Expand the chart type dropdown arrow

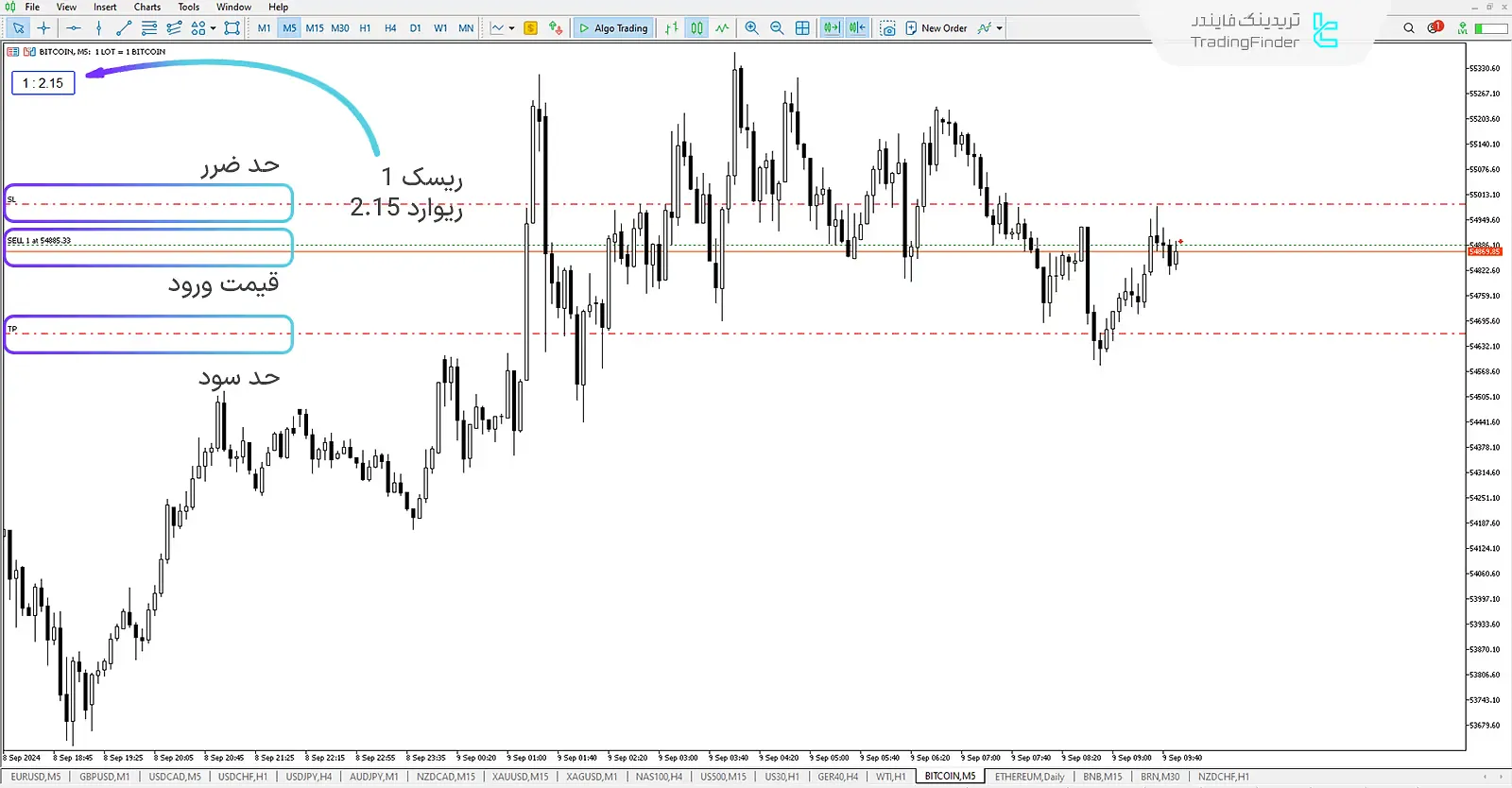pos(512,28)
